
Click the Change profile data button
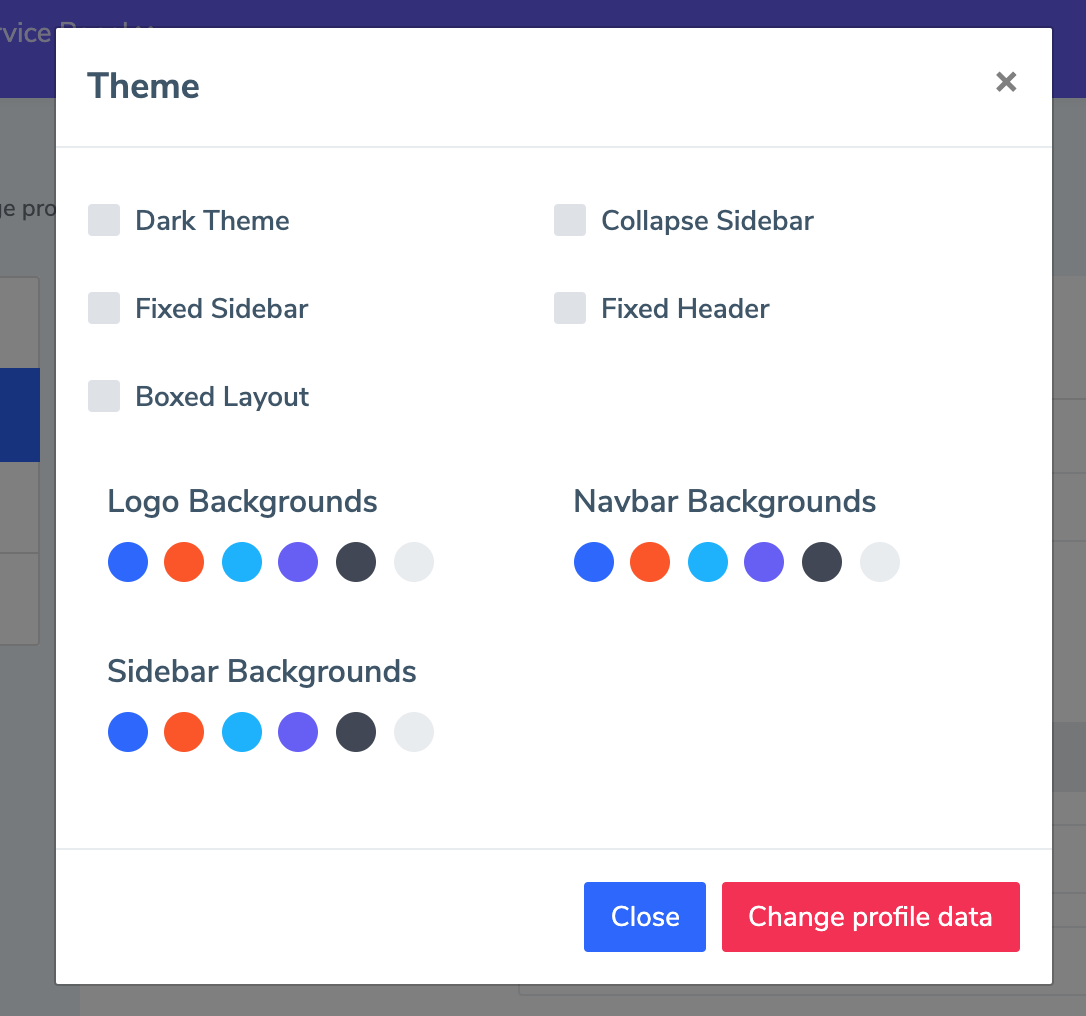[x=871, y=917]
